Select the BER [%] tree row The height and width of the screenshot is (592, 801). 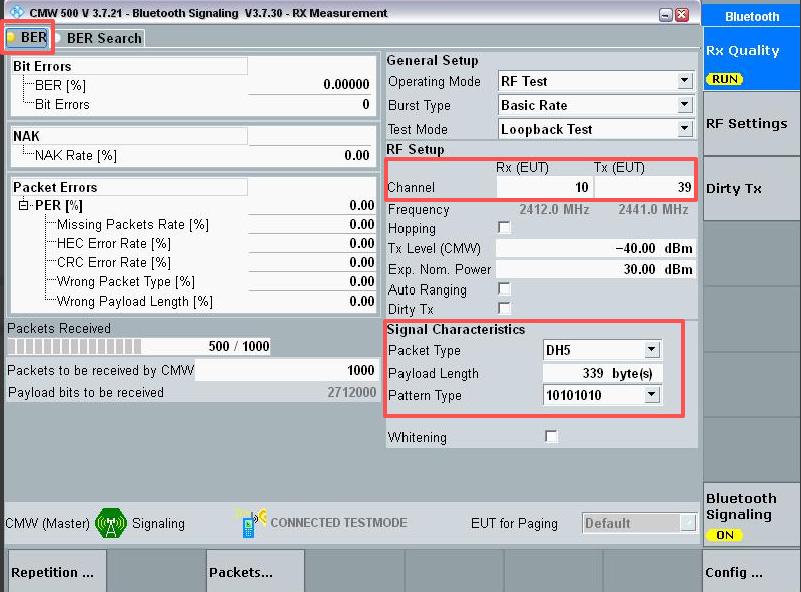pos(193,85)
